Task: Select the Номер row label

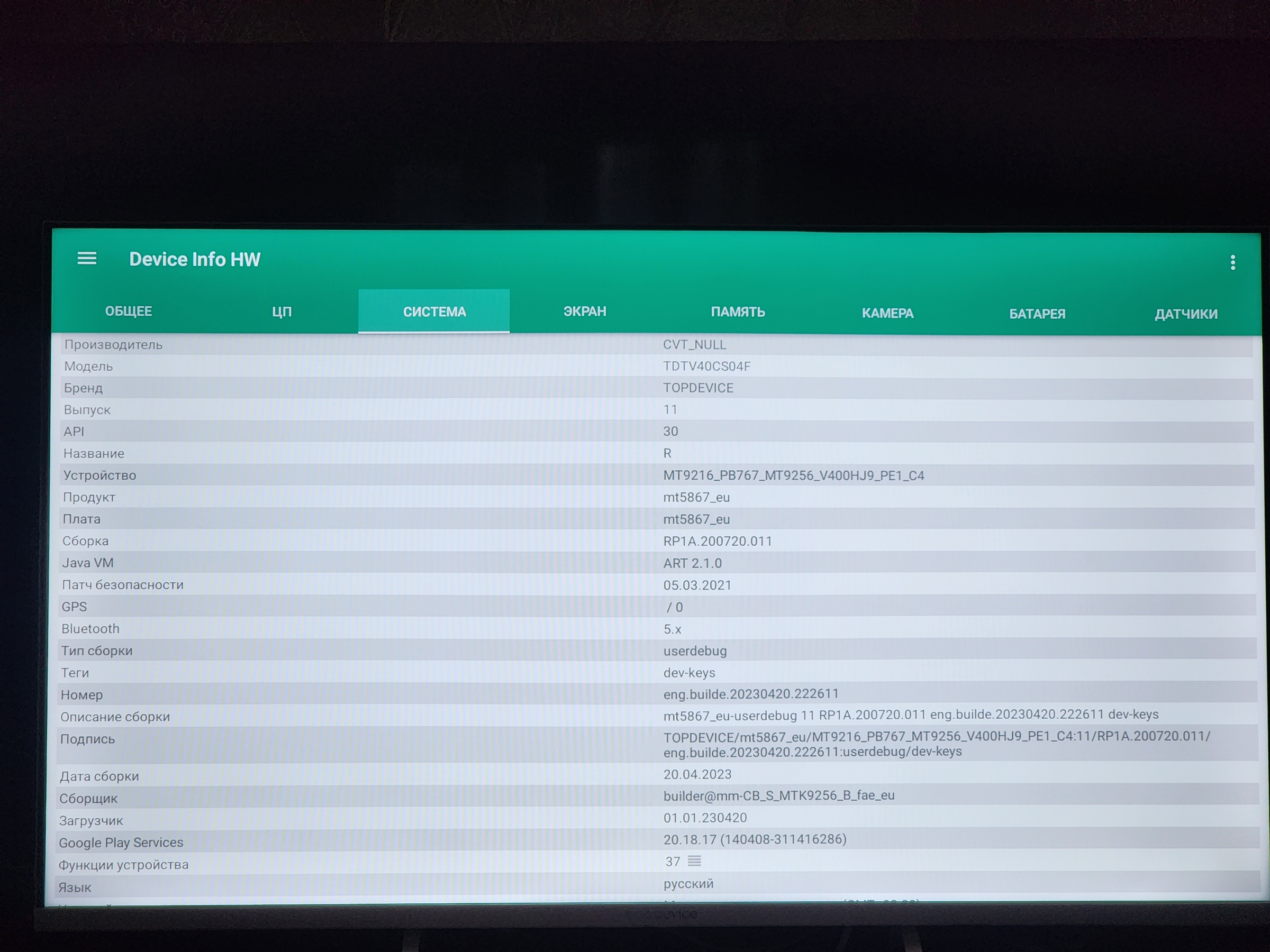Action: coord(81,695)
